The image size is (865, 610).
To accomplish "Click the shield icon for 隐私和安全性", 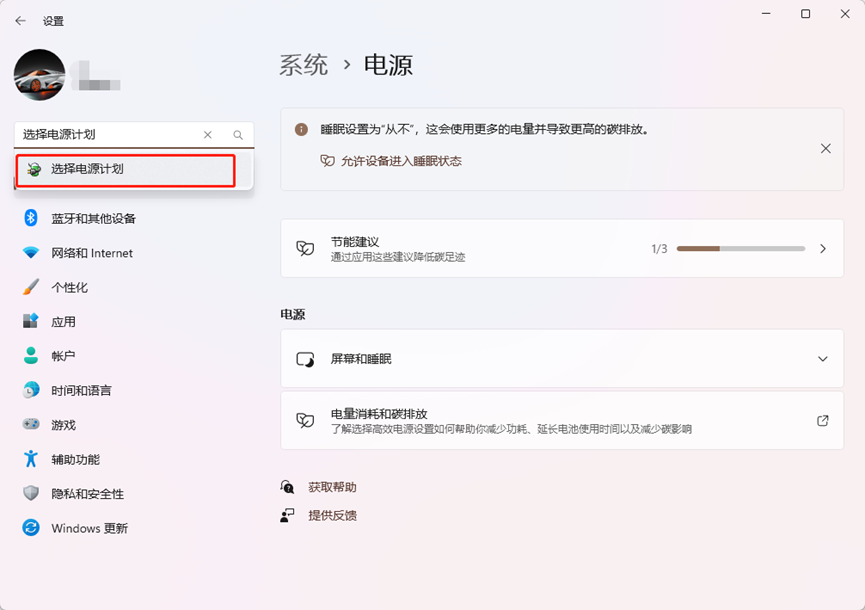I will tap(31, 494).
